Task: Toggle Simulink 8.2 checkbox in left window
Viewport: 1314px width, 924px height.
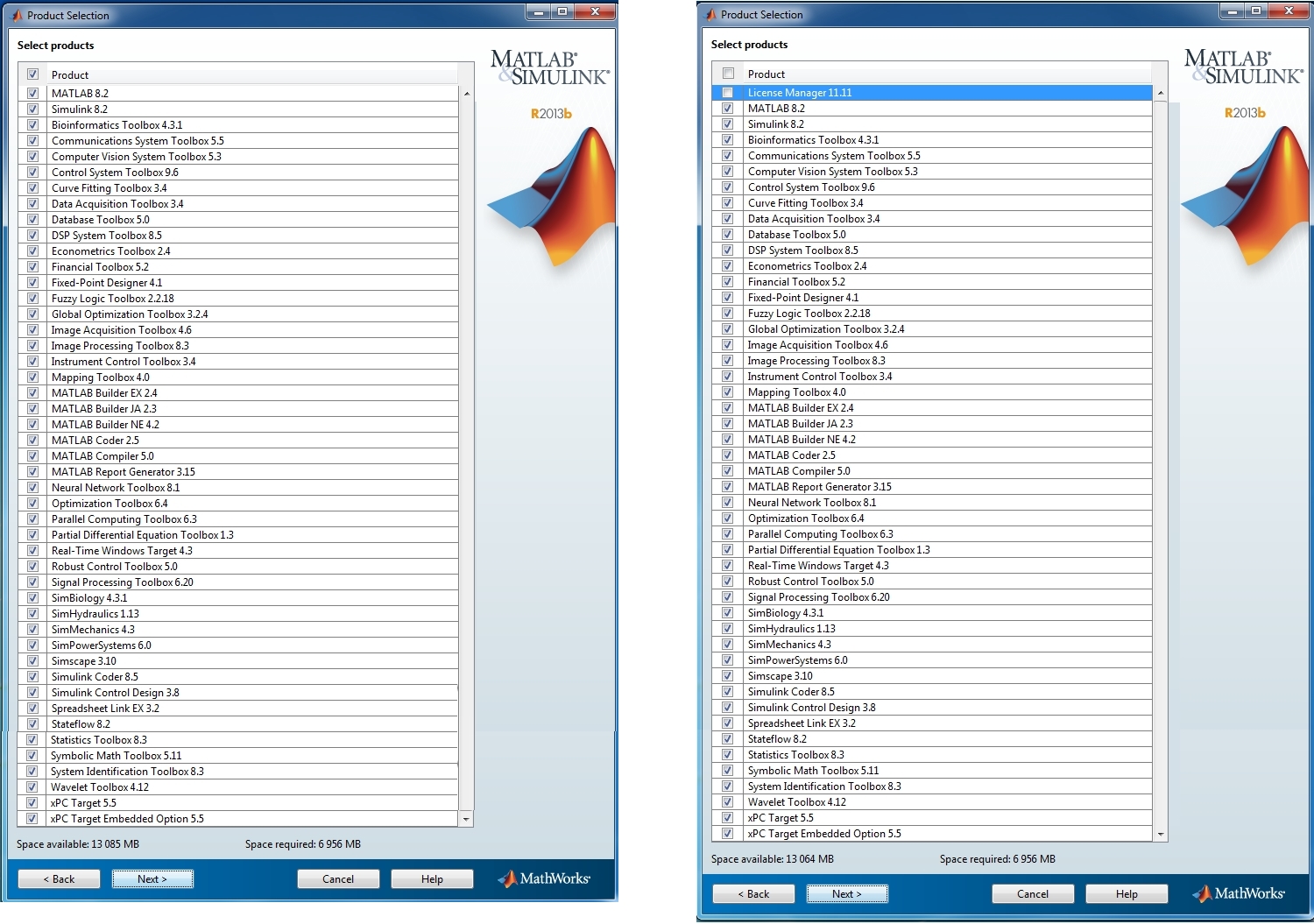Action: [x=32, y=109]
